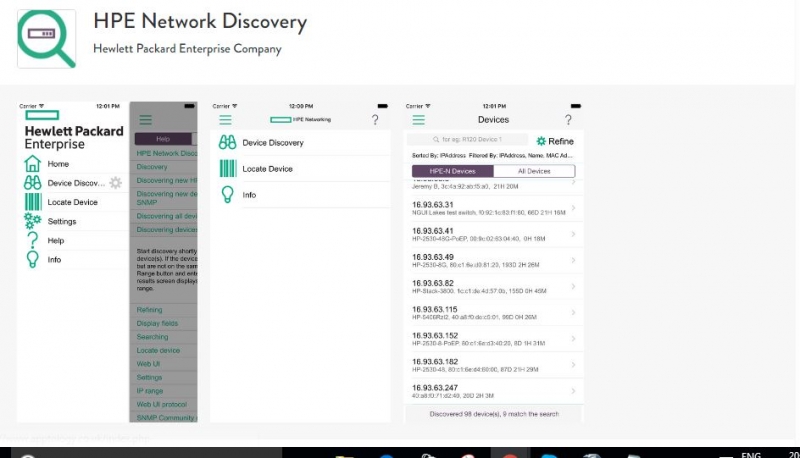Switch to the All Devices segment

click(x=532, y=171)
